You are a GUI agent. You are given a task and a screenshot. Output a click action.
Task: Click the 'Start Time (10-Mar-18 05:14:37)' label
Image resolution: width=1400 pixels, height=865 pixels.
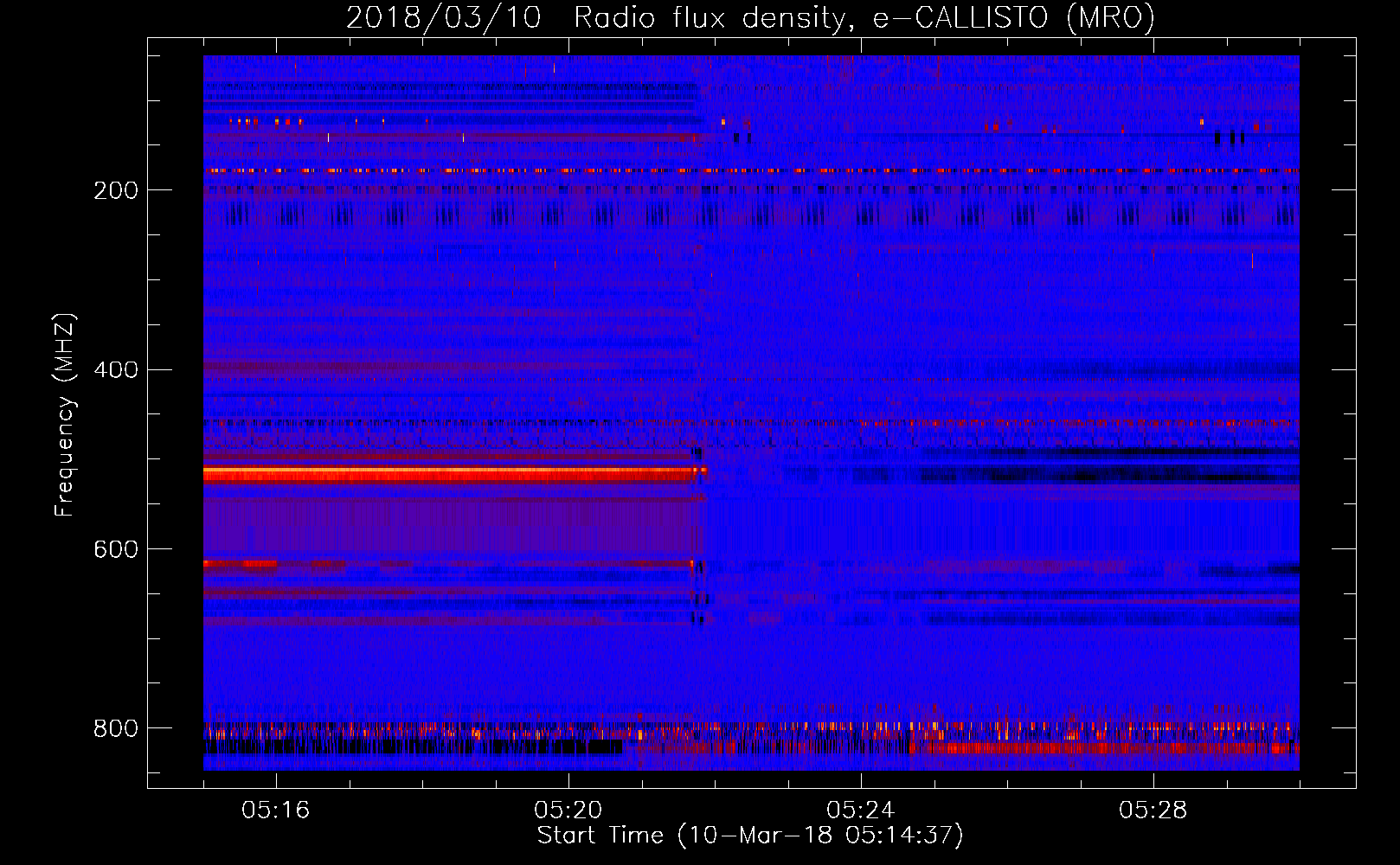point(750,836)
